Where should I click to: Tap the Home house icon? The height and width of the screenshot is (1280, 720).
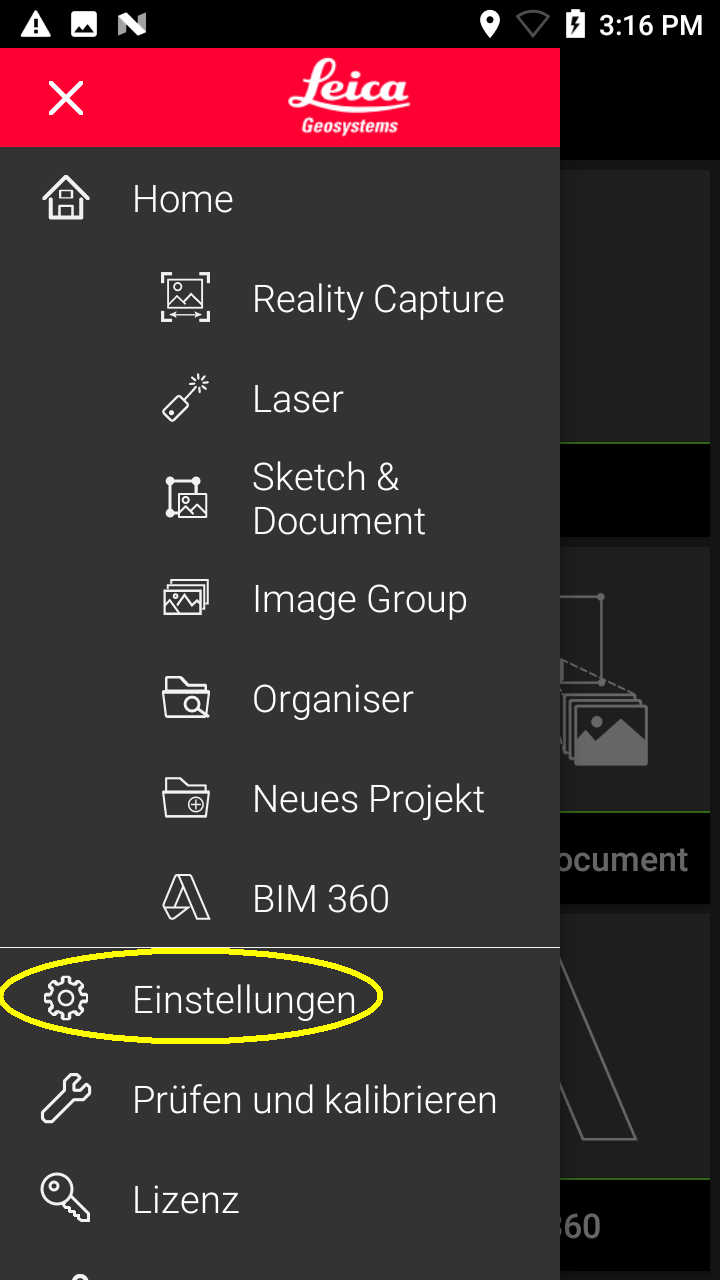tap(66, 198)
